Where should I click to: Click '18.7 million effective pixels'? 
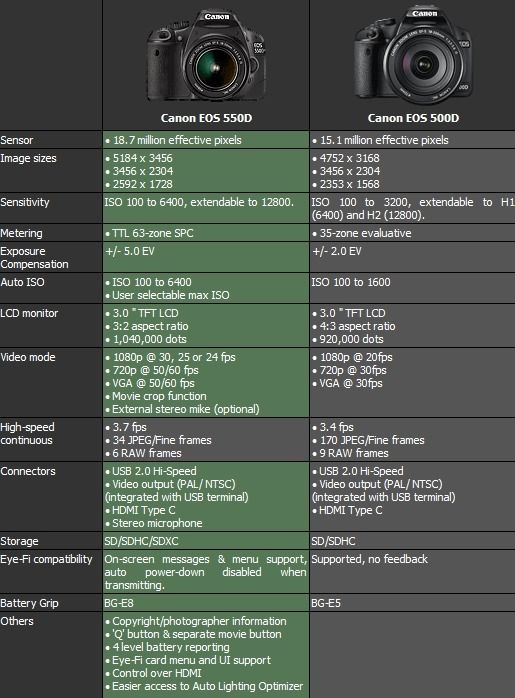(177, 140)
